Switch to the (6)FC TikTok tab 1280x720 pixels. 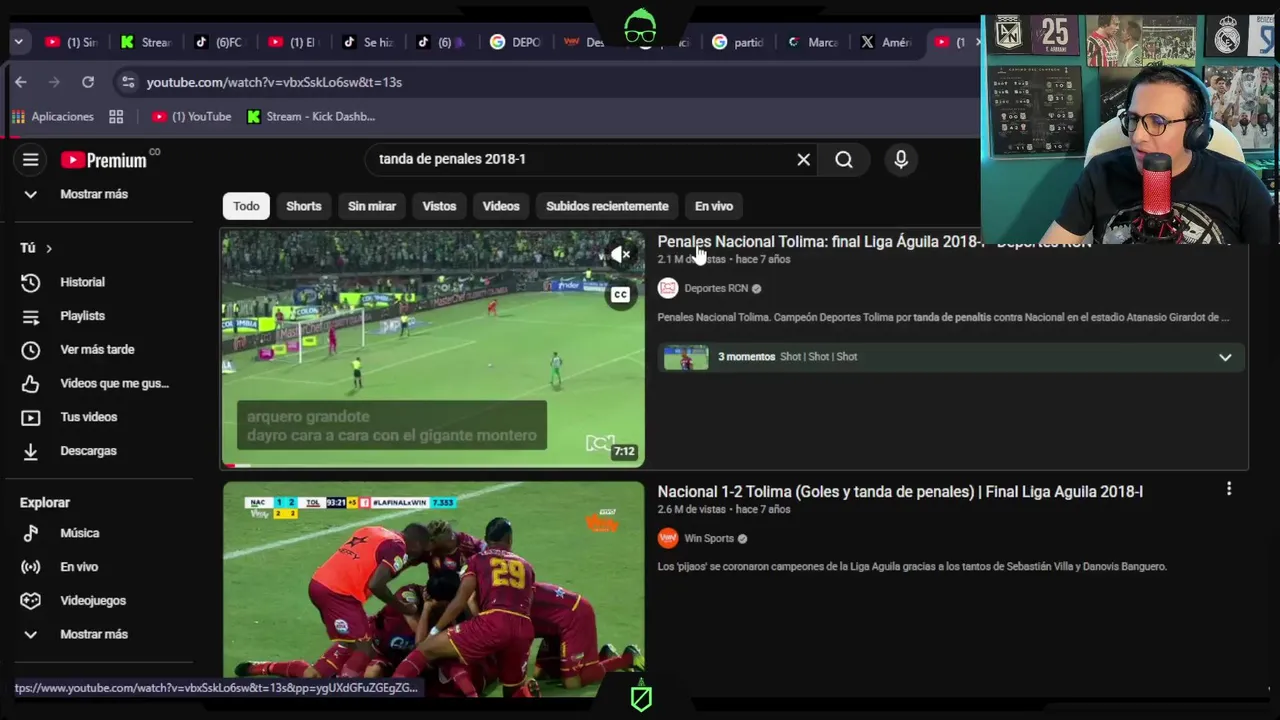(x=219, y=42)
